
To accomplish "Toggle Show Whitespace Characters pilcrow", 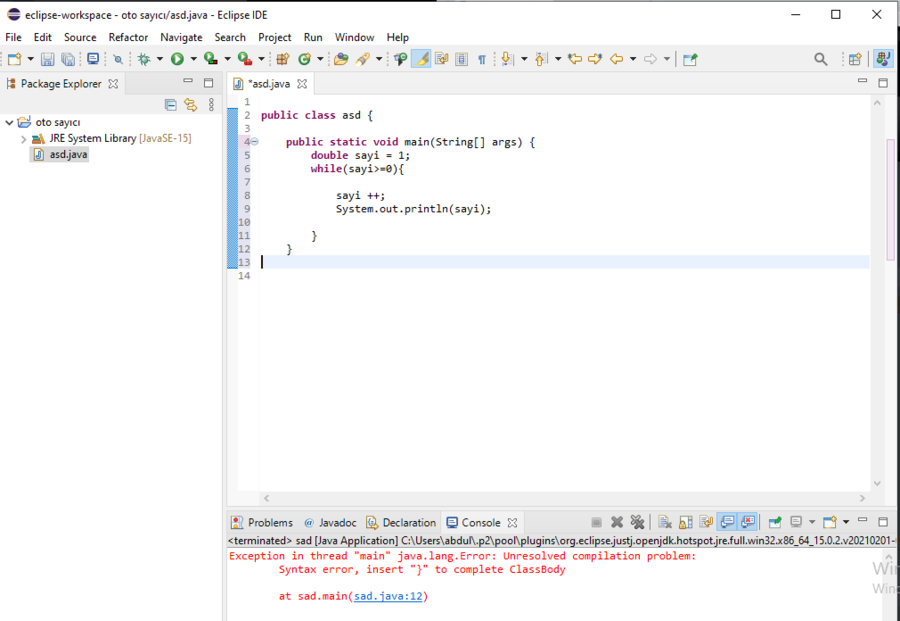I will point(481,60).
